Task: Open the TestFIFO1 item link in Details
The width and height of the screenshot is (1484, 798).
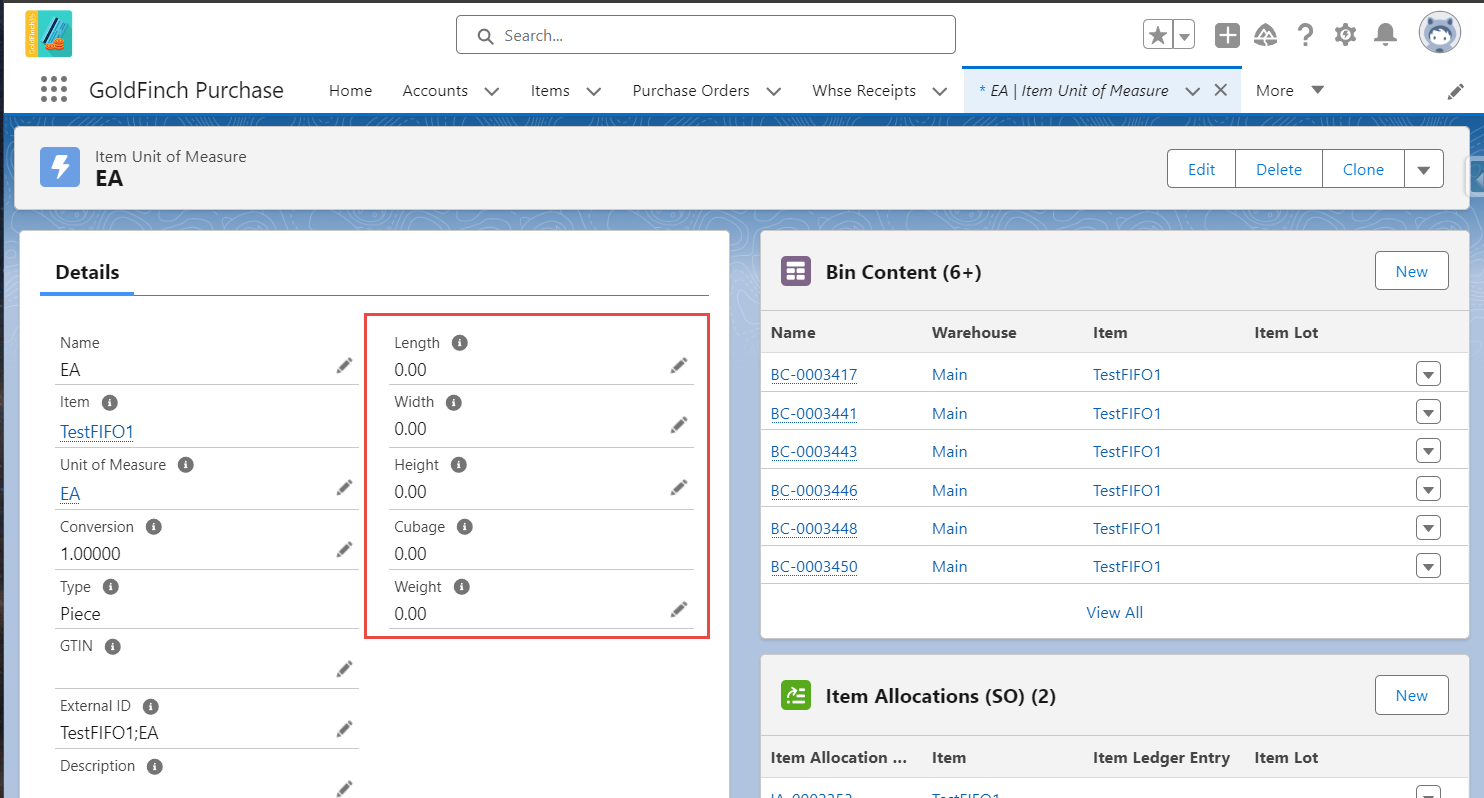Action: (x=97, y=432)
